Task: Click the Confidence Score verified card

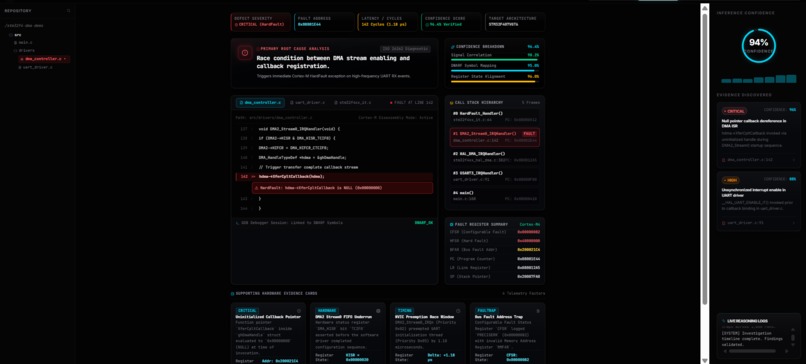Action: click(x=451, y=22)
